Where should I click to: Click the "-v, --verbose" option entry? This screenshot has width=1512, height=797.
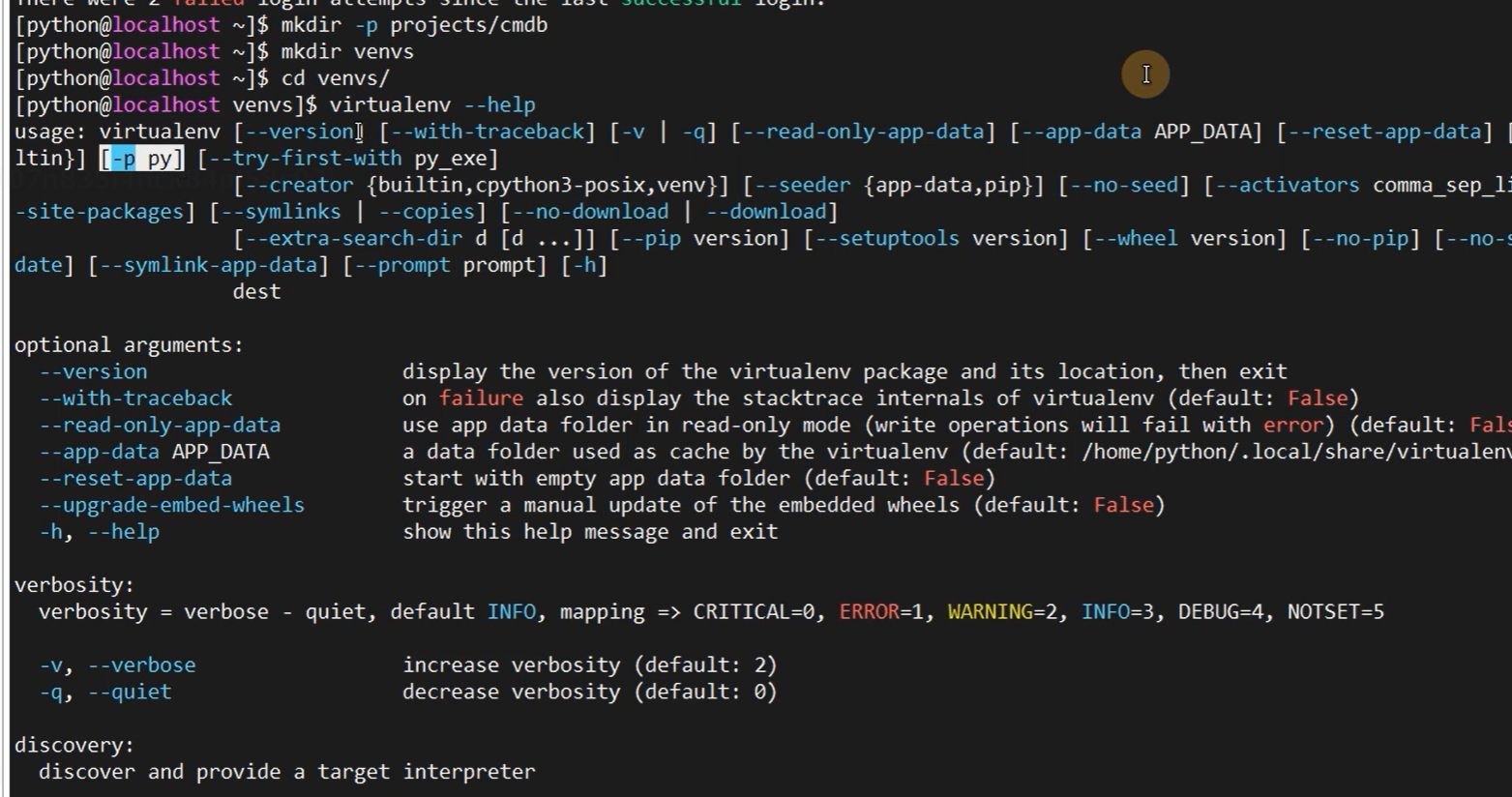click(117, 665)
